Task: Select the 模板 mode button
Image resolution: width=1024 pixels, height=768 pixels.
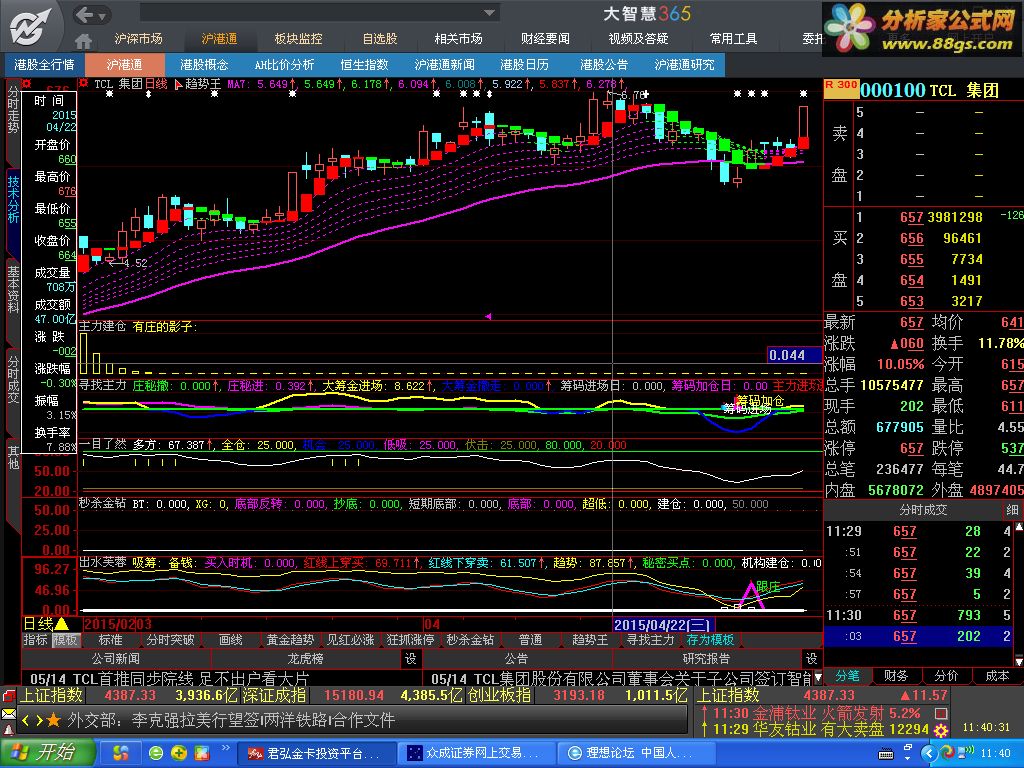Action: (x=65, y=640)
